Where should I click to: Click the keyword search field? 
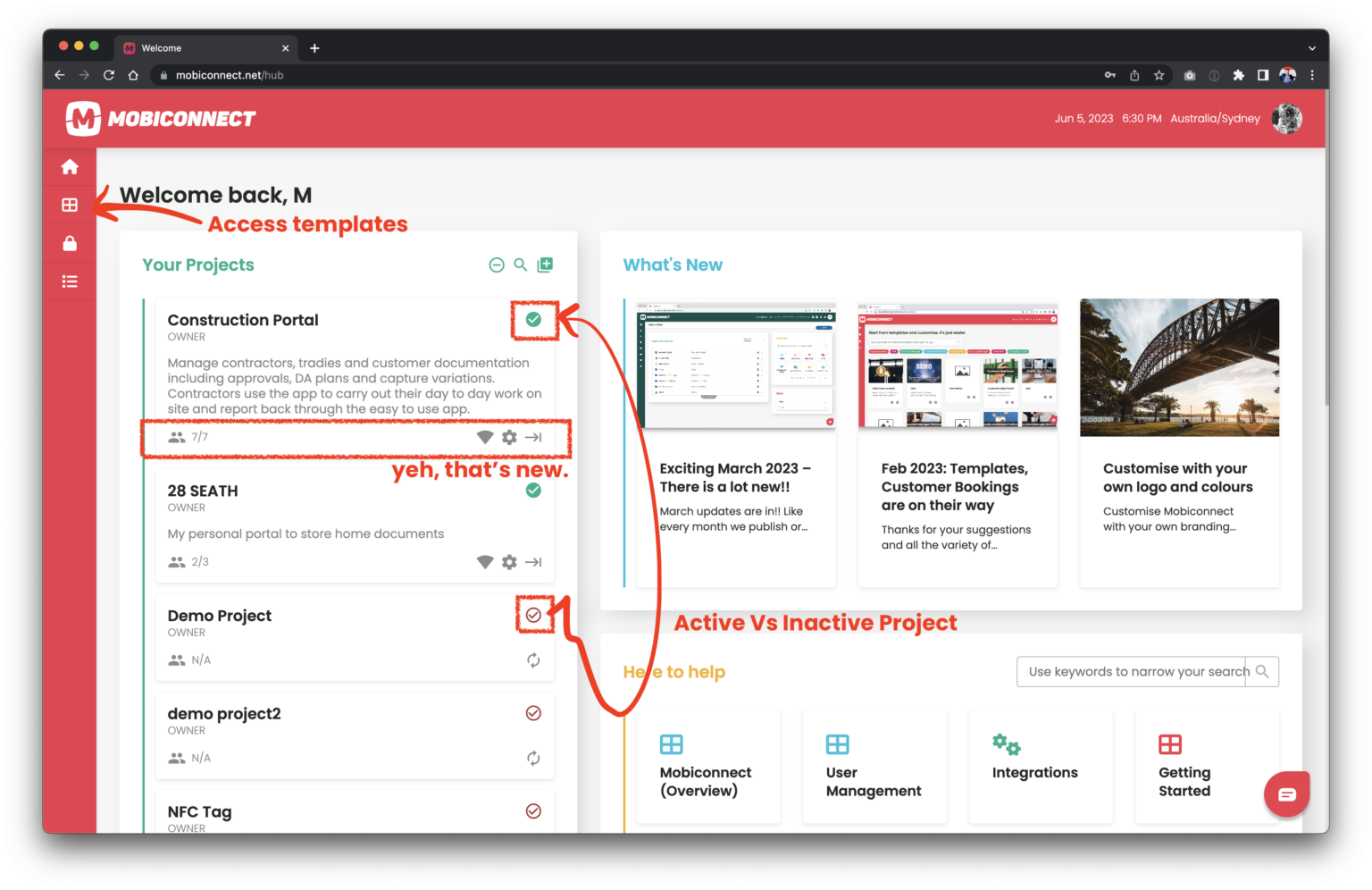pos(1134,671)
